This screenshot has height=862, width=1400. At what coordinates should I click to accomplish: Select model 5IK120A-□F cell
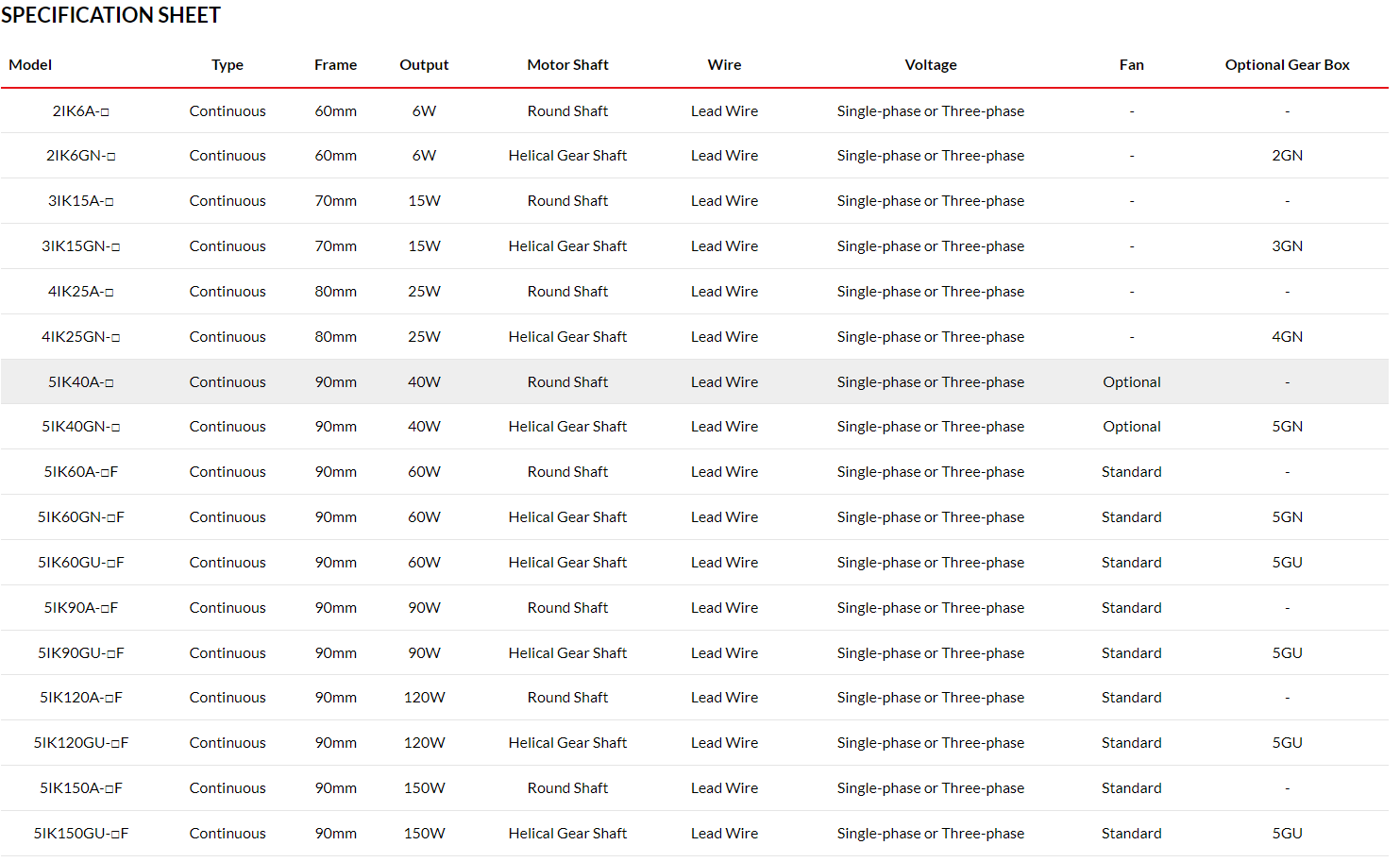point(81,698)
